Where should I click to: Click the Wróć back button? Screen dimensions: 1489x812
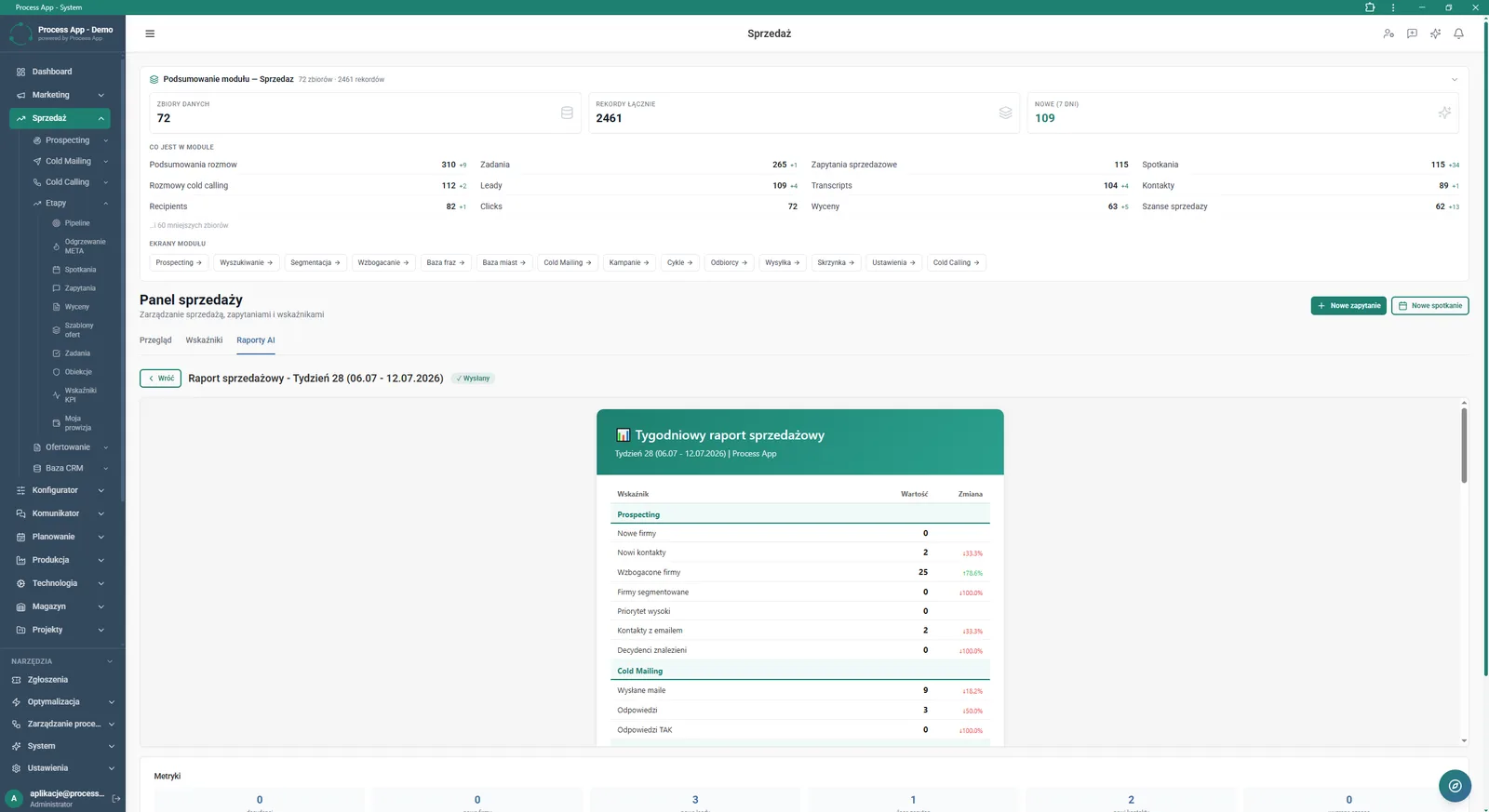tap(160, 379)
